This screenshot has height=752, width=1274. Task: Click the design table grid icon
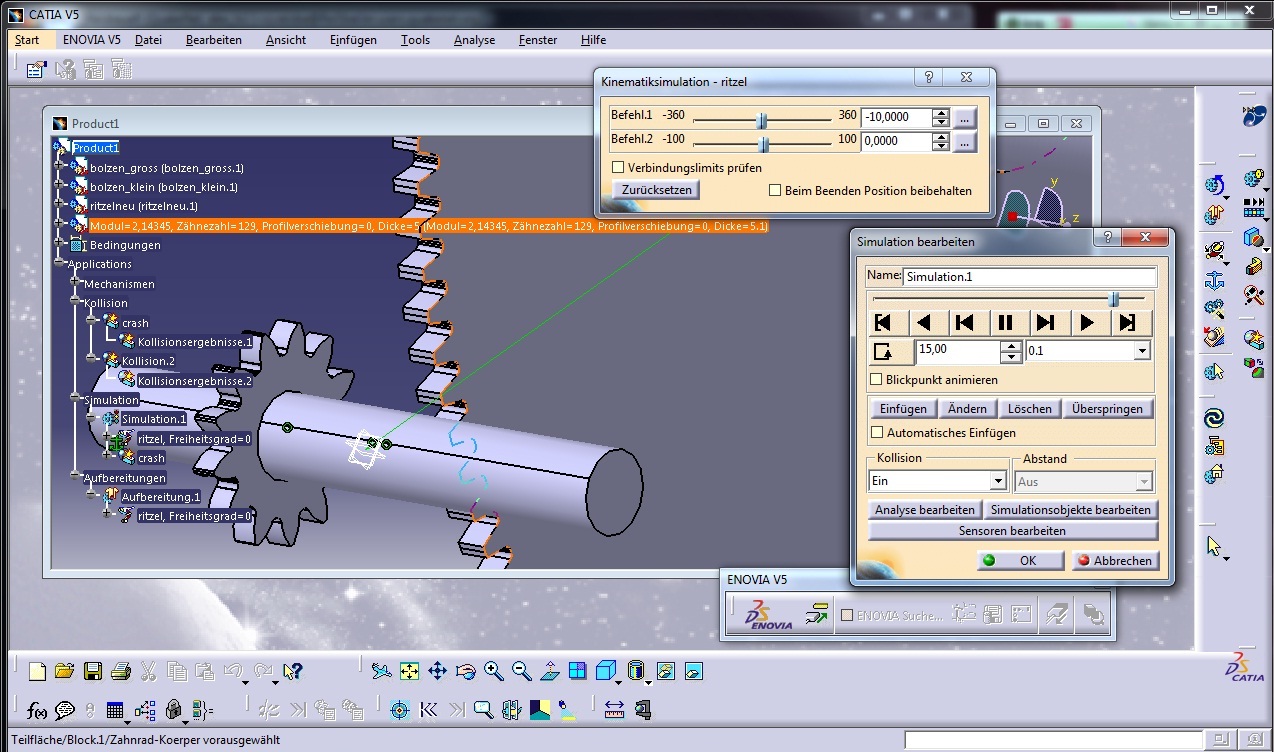tap(115, 710)
